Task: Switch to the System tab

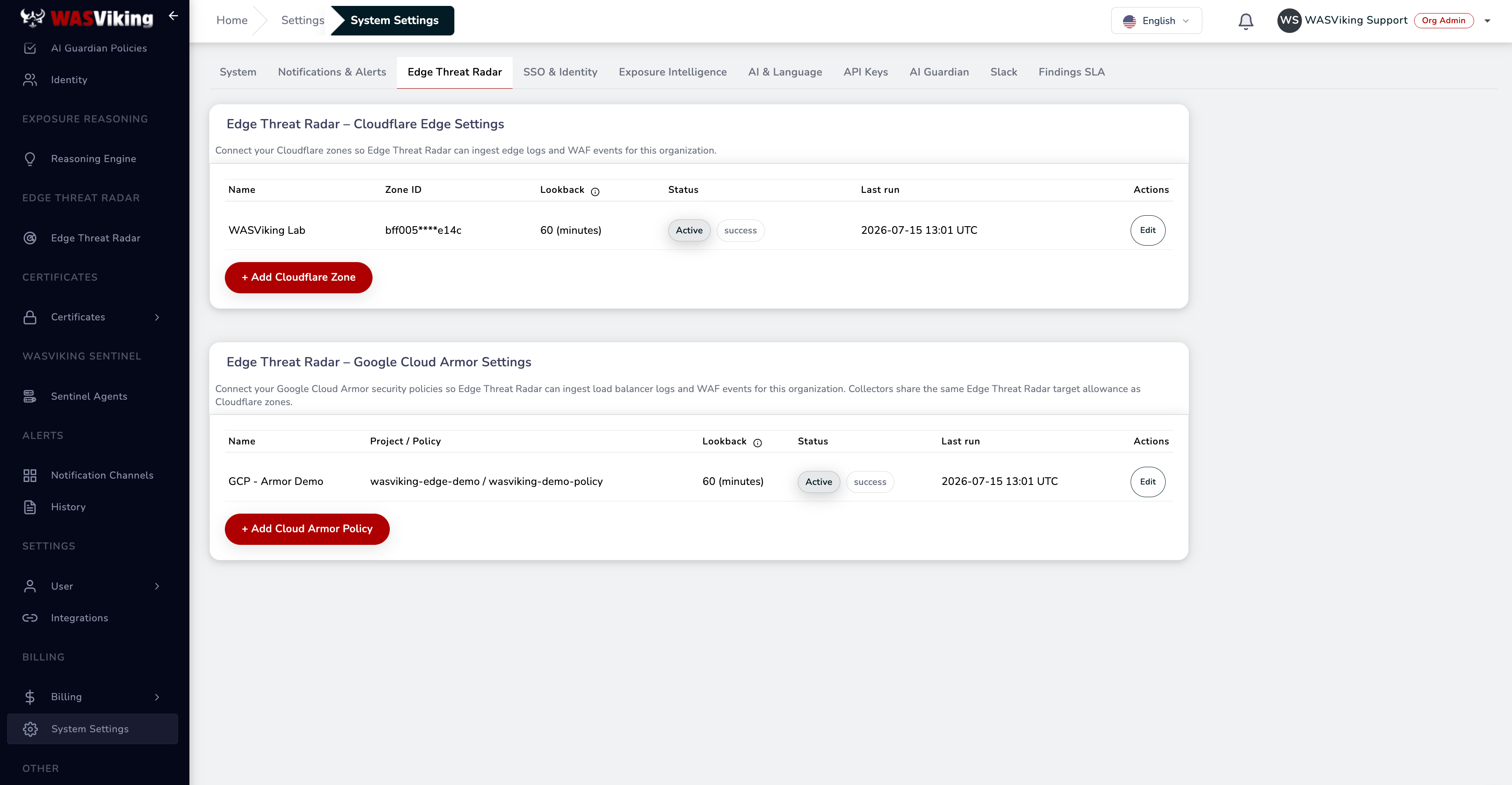Action: (238, 72)
